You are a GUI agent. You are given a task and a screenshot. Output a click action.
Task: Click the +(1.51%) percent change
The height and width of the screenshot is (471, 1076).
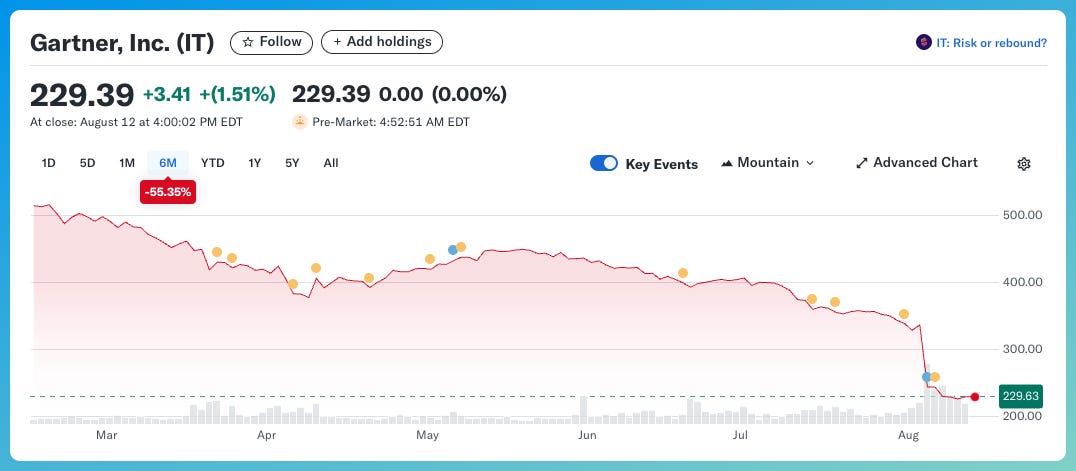click(237, 95)
